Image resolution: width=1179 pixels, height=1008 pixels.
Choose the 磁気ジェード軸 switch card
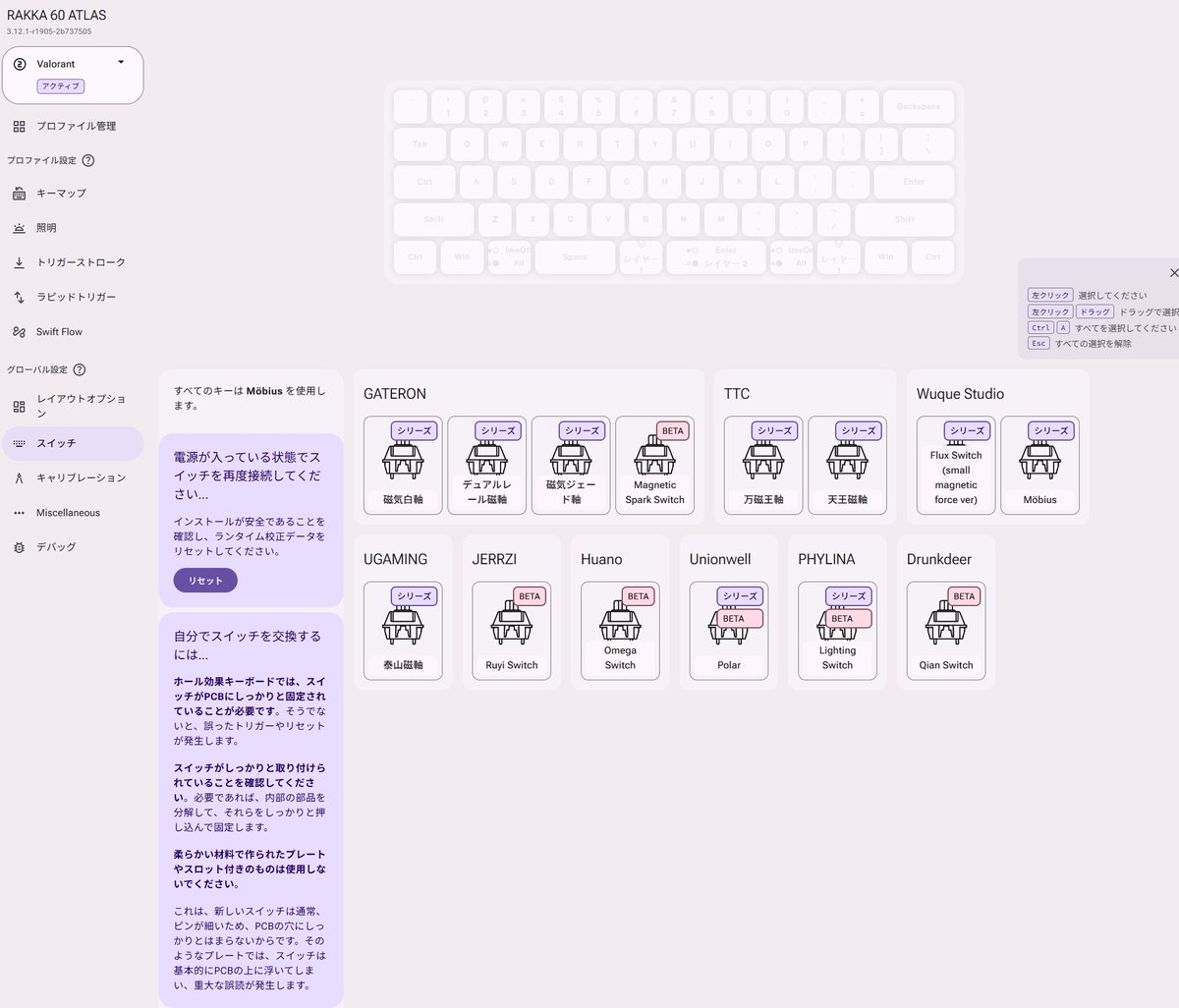(x=571, y=466)
